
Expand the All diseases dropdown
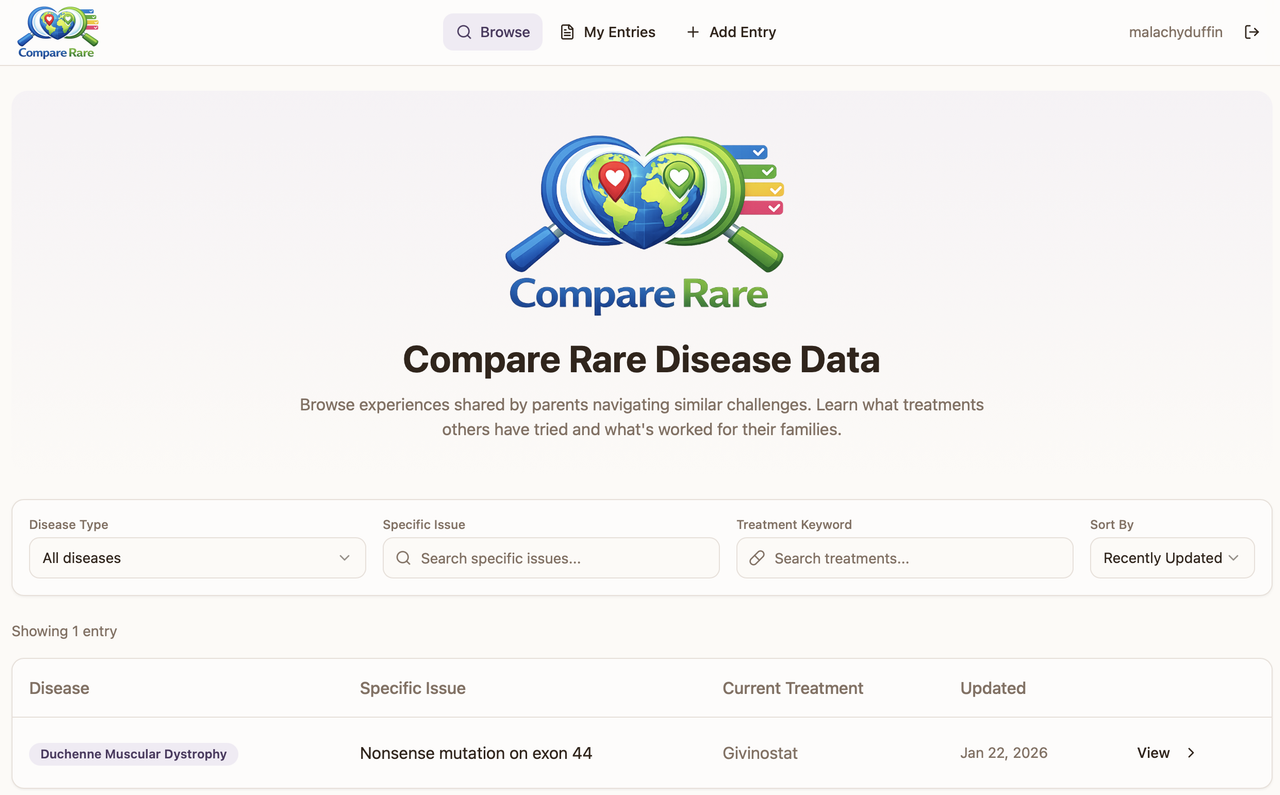tap(197, 558)
